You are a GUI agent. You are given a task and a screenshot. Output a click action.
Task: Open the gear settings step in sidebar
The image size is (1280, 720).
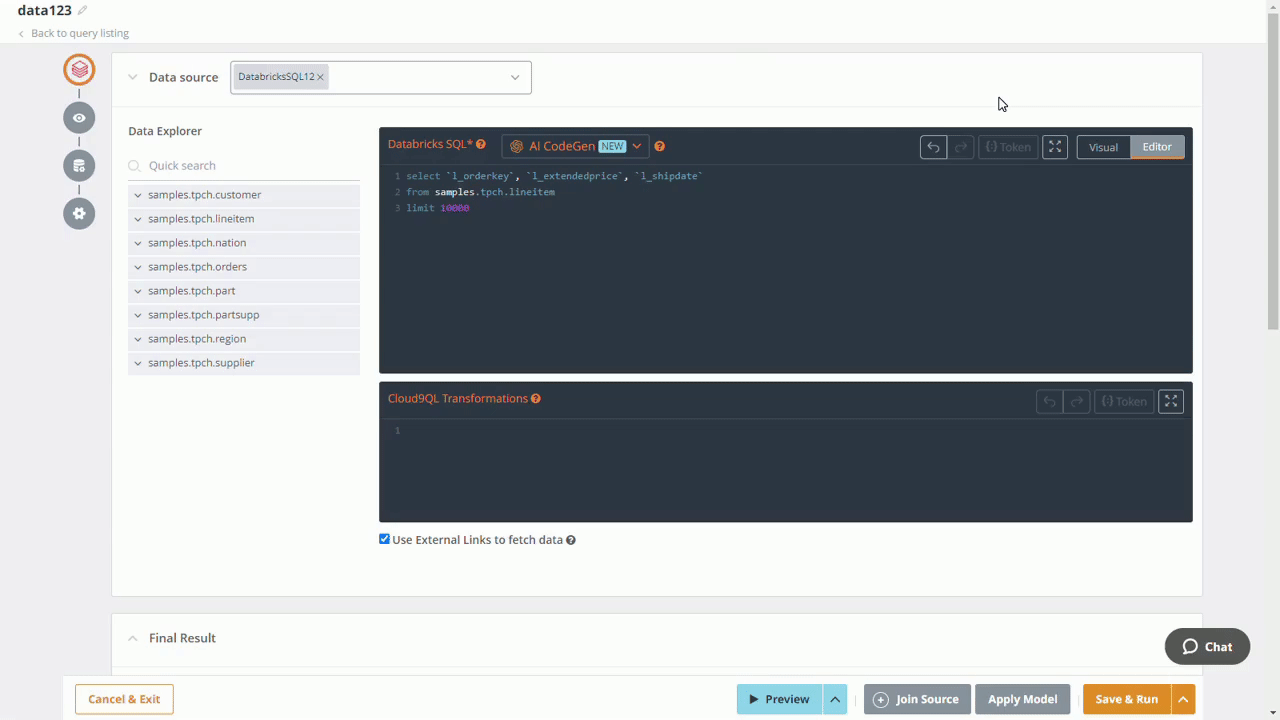[x=79, y=214]
